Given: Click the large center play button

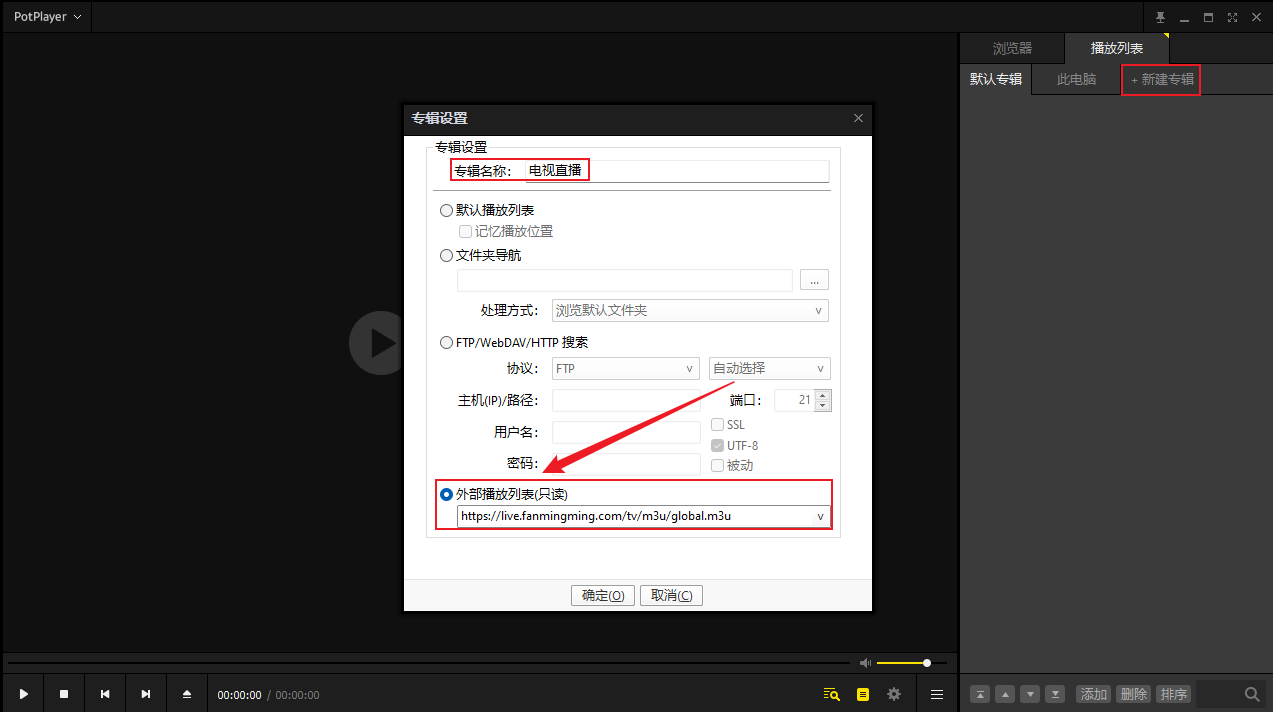Looking at the screenshot, I should [376, 343].
